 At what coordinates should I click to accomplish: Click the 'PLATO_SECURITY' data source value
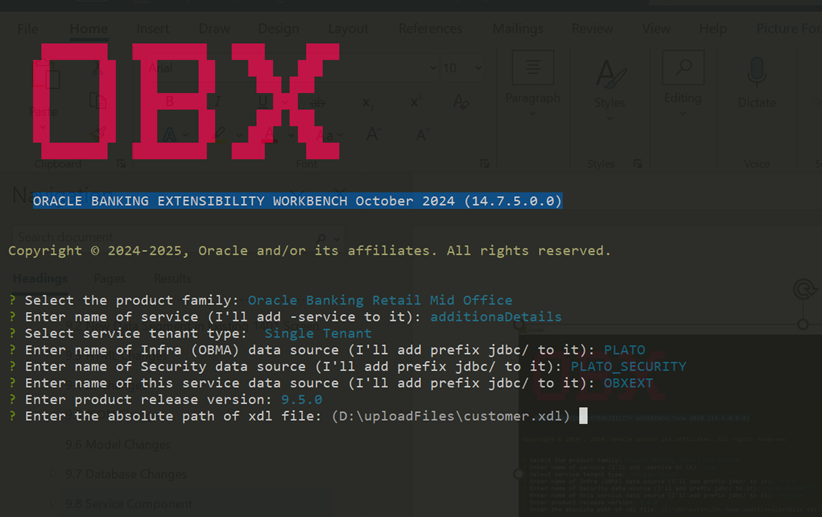click(628, 367)
